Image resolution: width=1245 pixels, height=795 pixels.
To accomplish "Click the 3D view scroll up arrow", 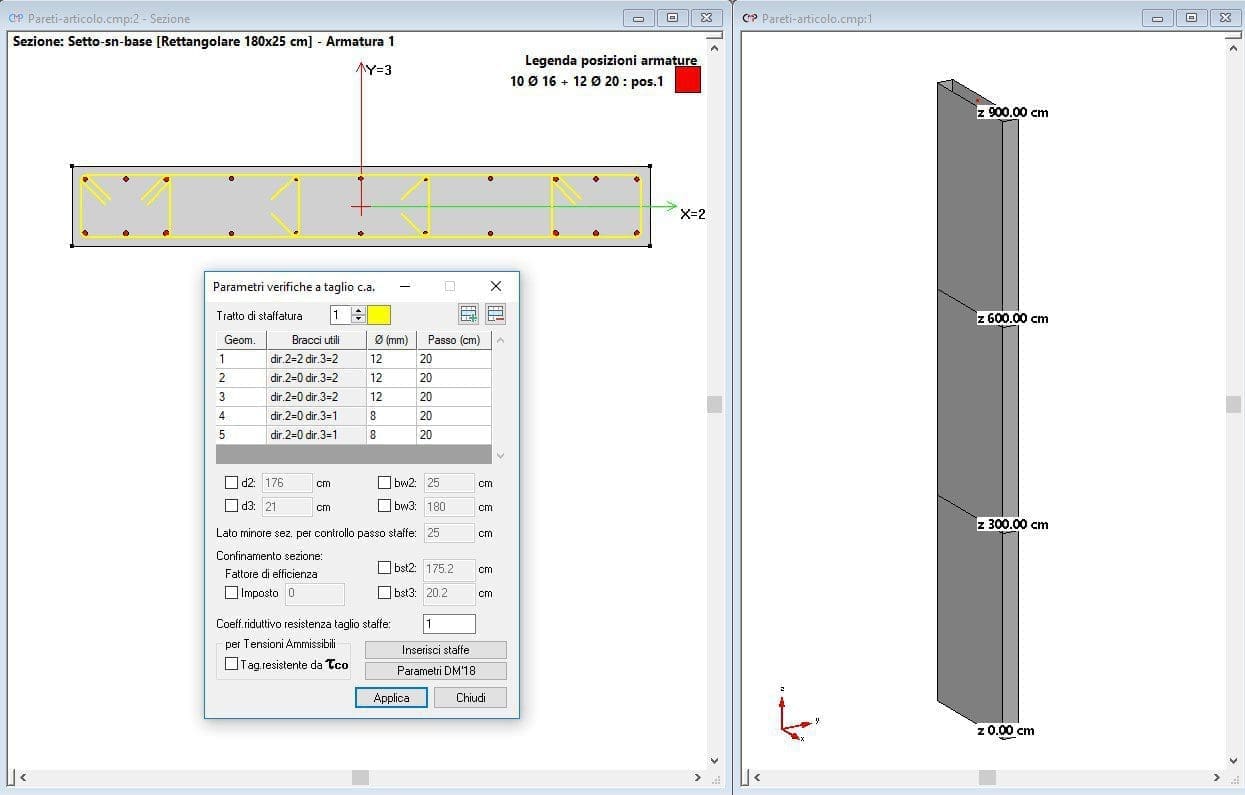I will pos(1232,47).
